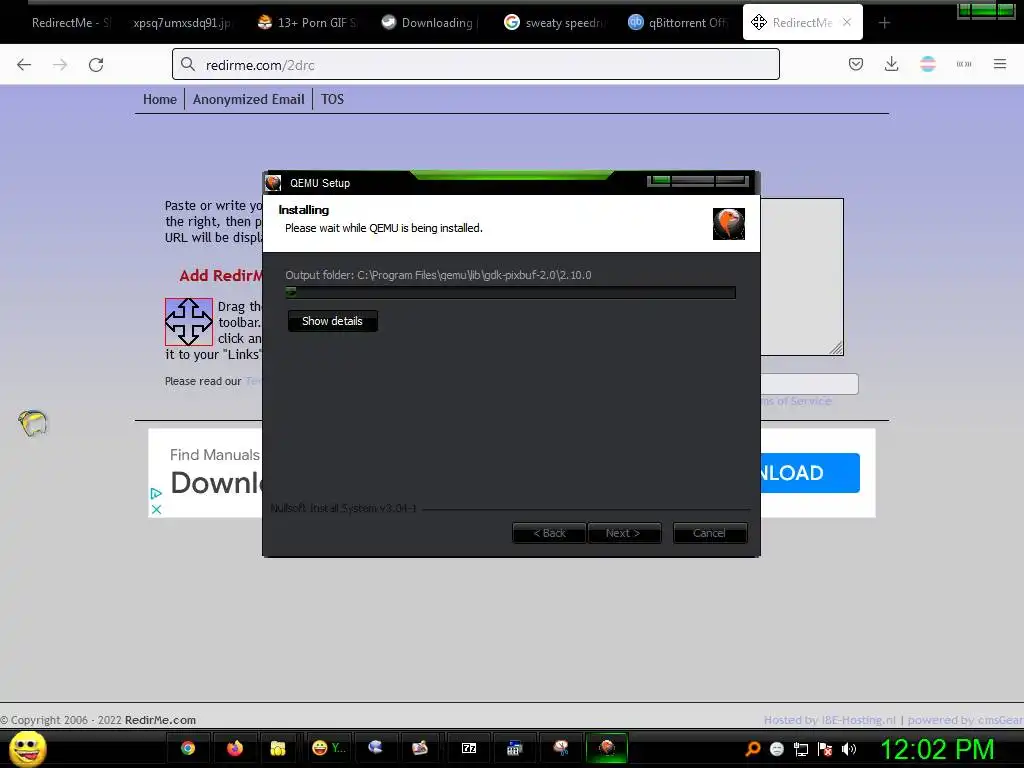This screenshot has height=768, width=1024.
Task: Open the TOS link
Action: click(332, 99)
